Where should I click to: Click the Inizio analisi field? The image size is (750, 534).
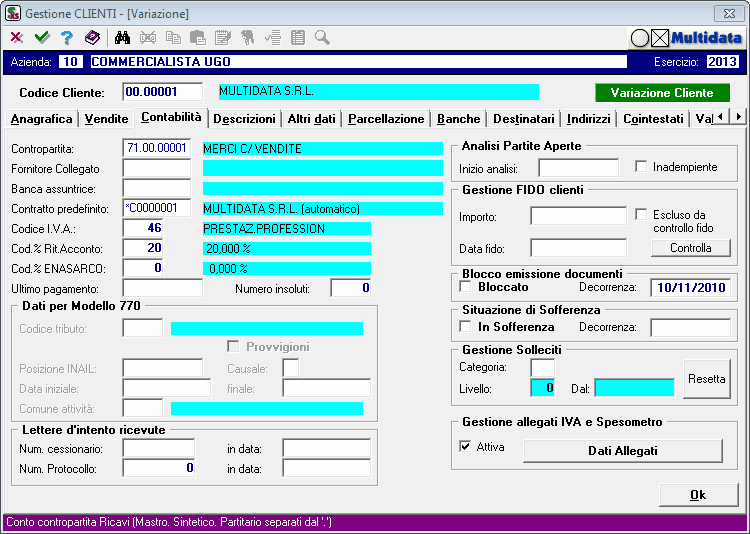pyautogui.click(x=578, y=168)
